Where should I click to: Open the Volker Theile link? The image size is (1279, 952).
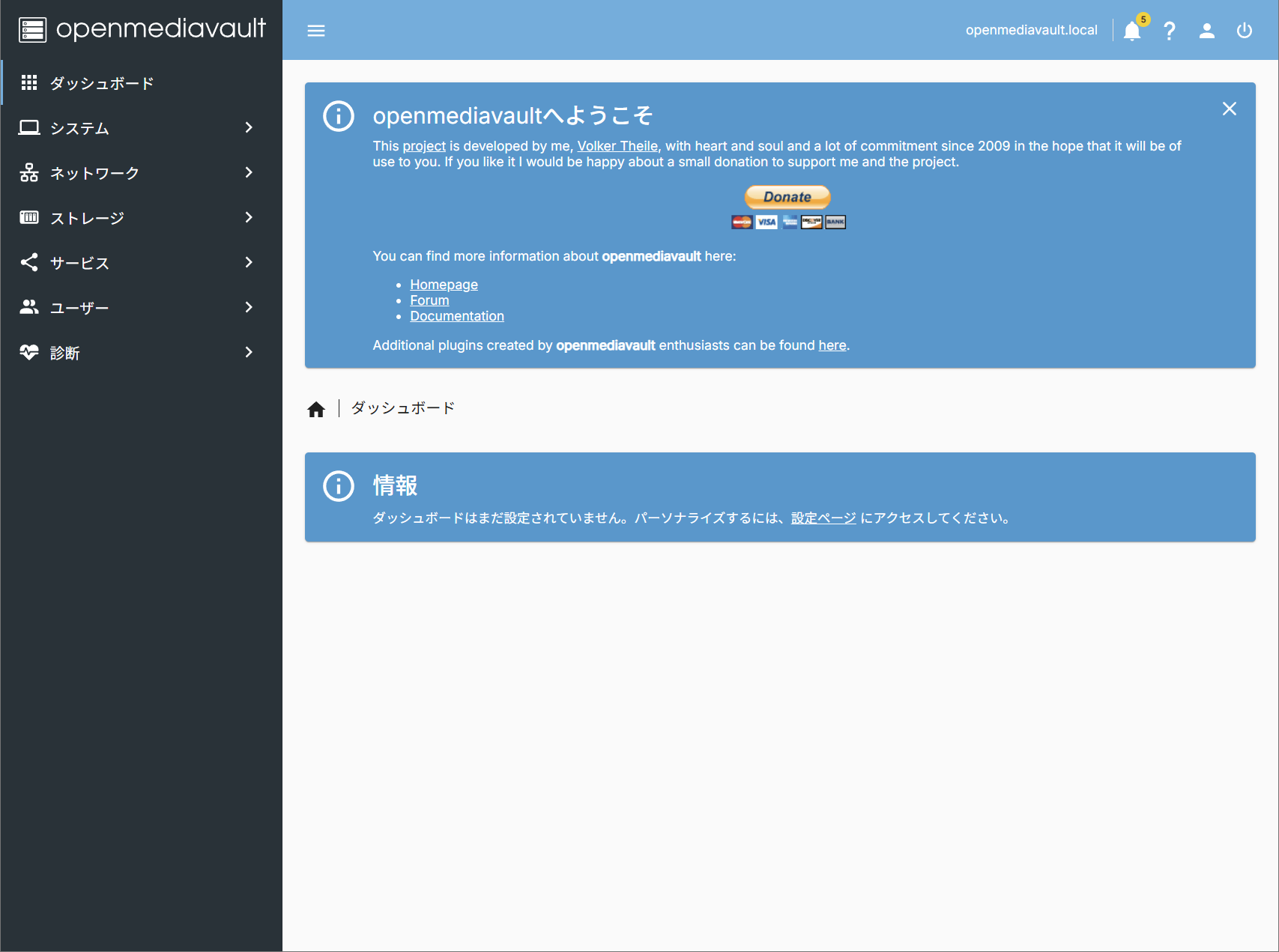point(617,146)
